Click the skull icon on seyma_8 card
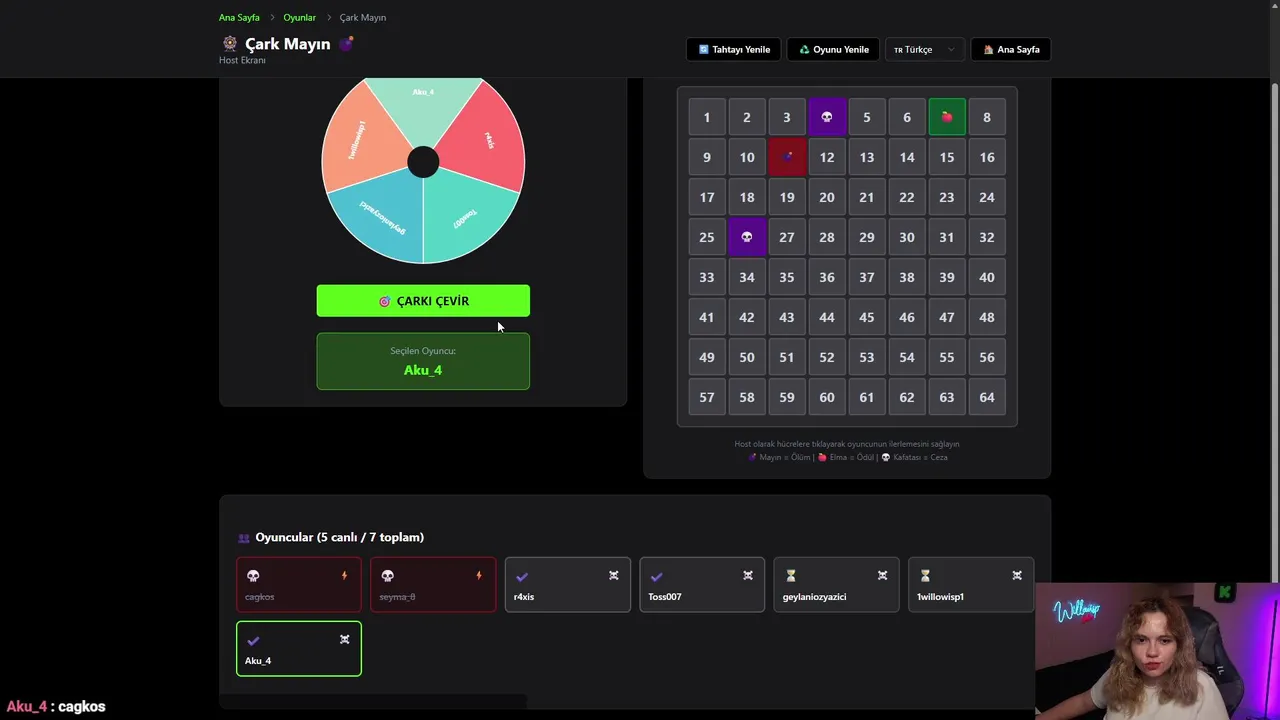Screen dimensions: 1280x720 coord(387,576)
